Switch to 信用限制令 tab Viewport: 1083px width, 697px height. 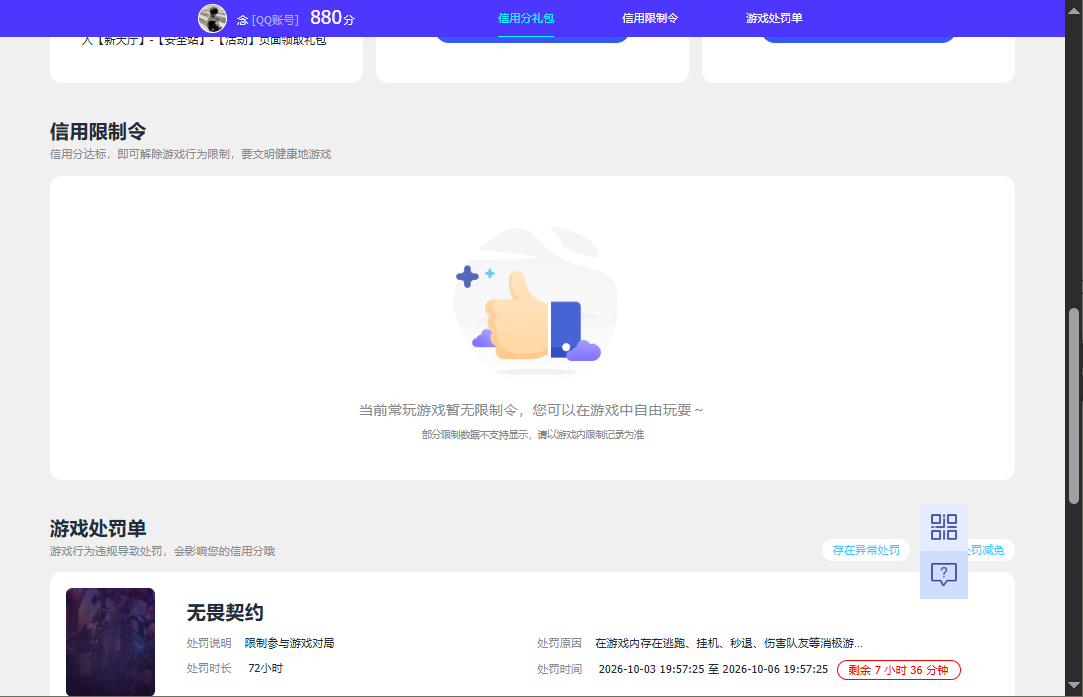pos(650,19)
